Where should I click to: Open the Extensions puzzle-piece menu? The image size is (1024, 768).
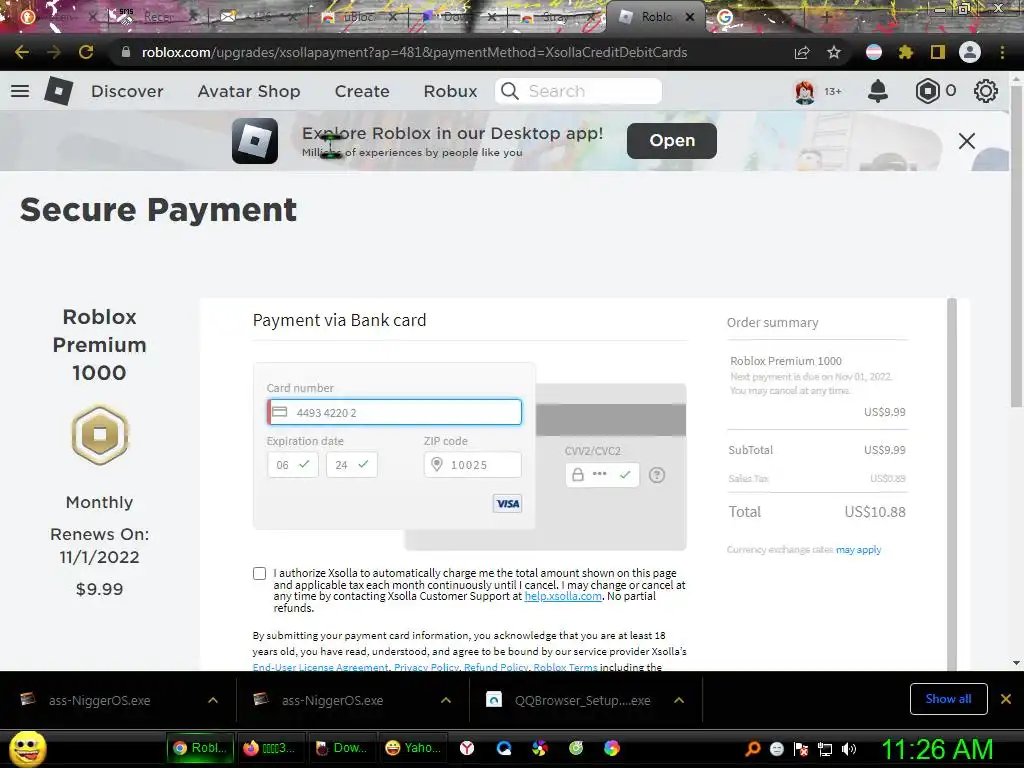pyautogui.click(x=906, y=52)
